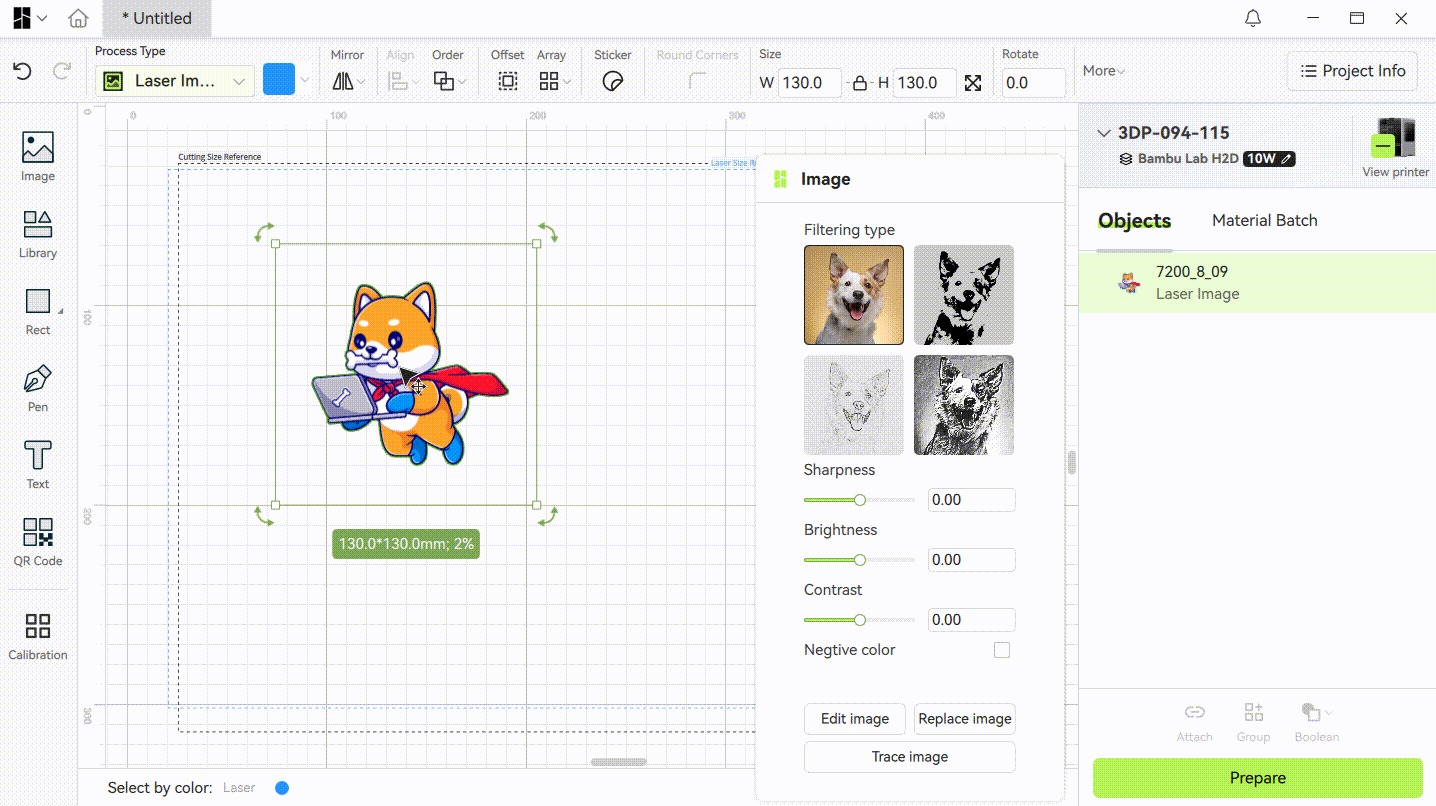This screenshot has height=806, width=1436.
Task: Choose the black-and-white threshold filter
Action: click(x=964, y=295)
